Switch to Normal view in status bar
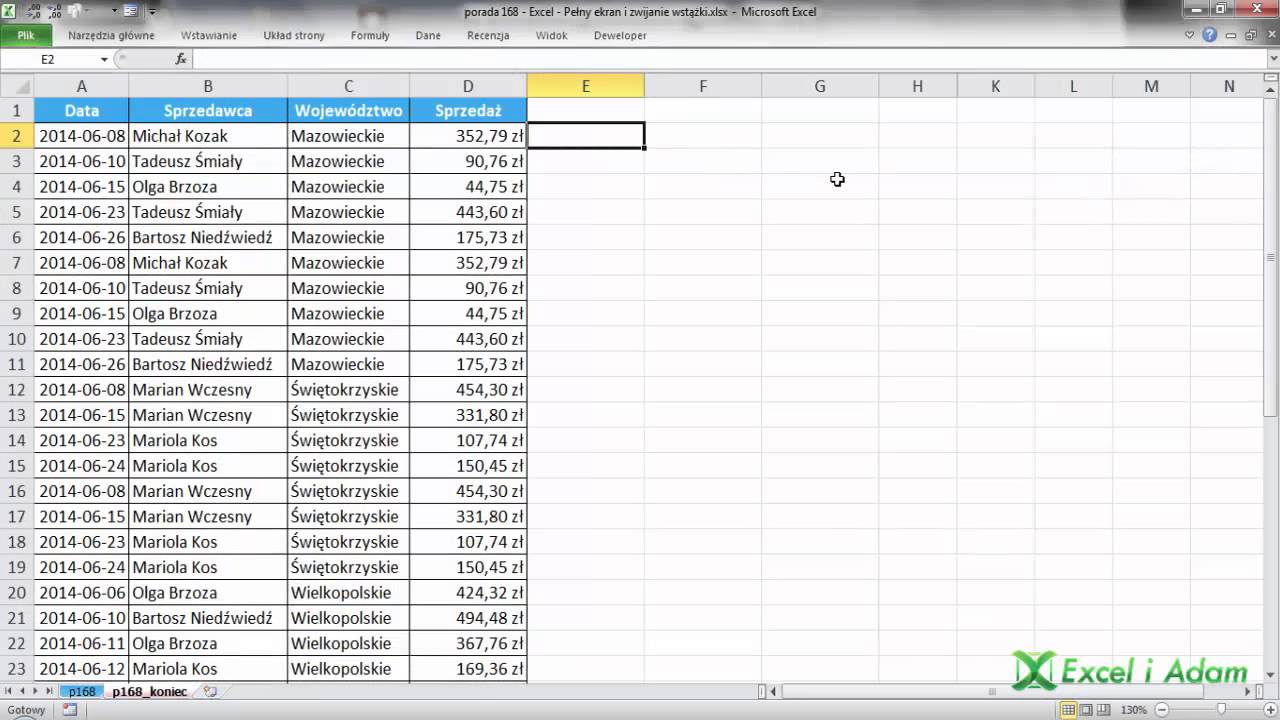The width and height of the screenshot is (1280, 720). point(1068,710)
